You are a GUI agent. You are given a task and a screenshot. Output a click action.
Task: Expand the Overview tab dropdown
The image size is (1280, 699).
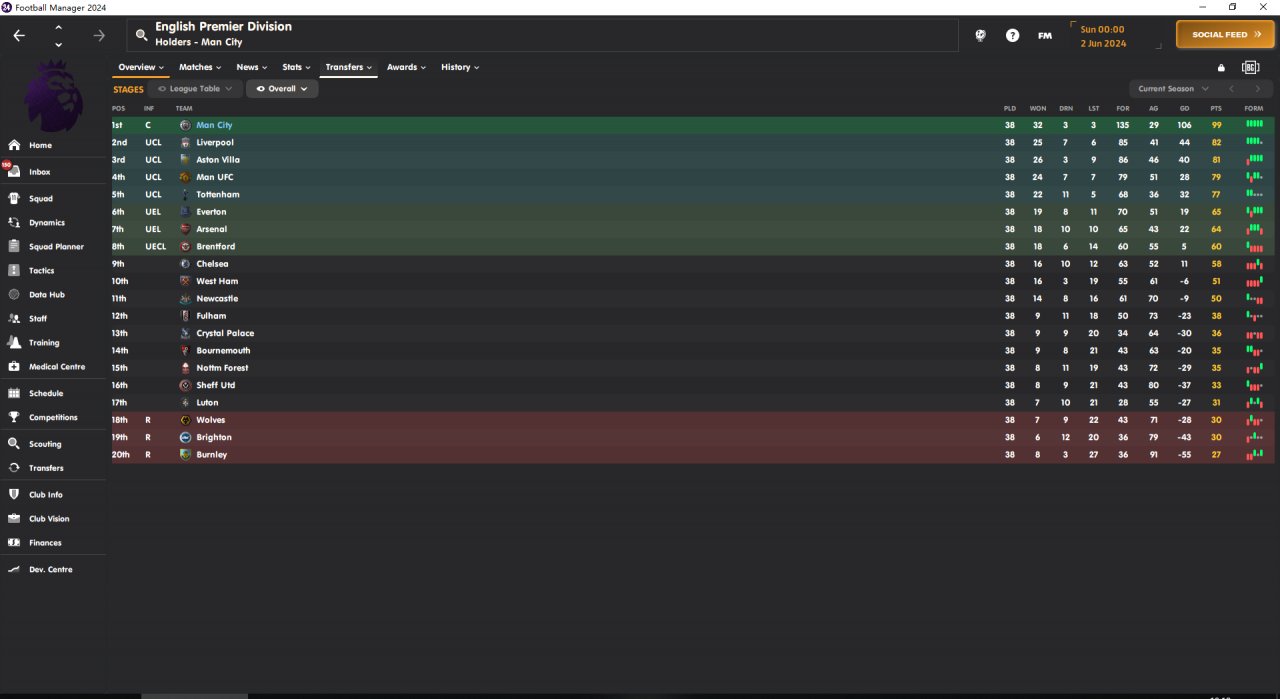coord(140,67)
